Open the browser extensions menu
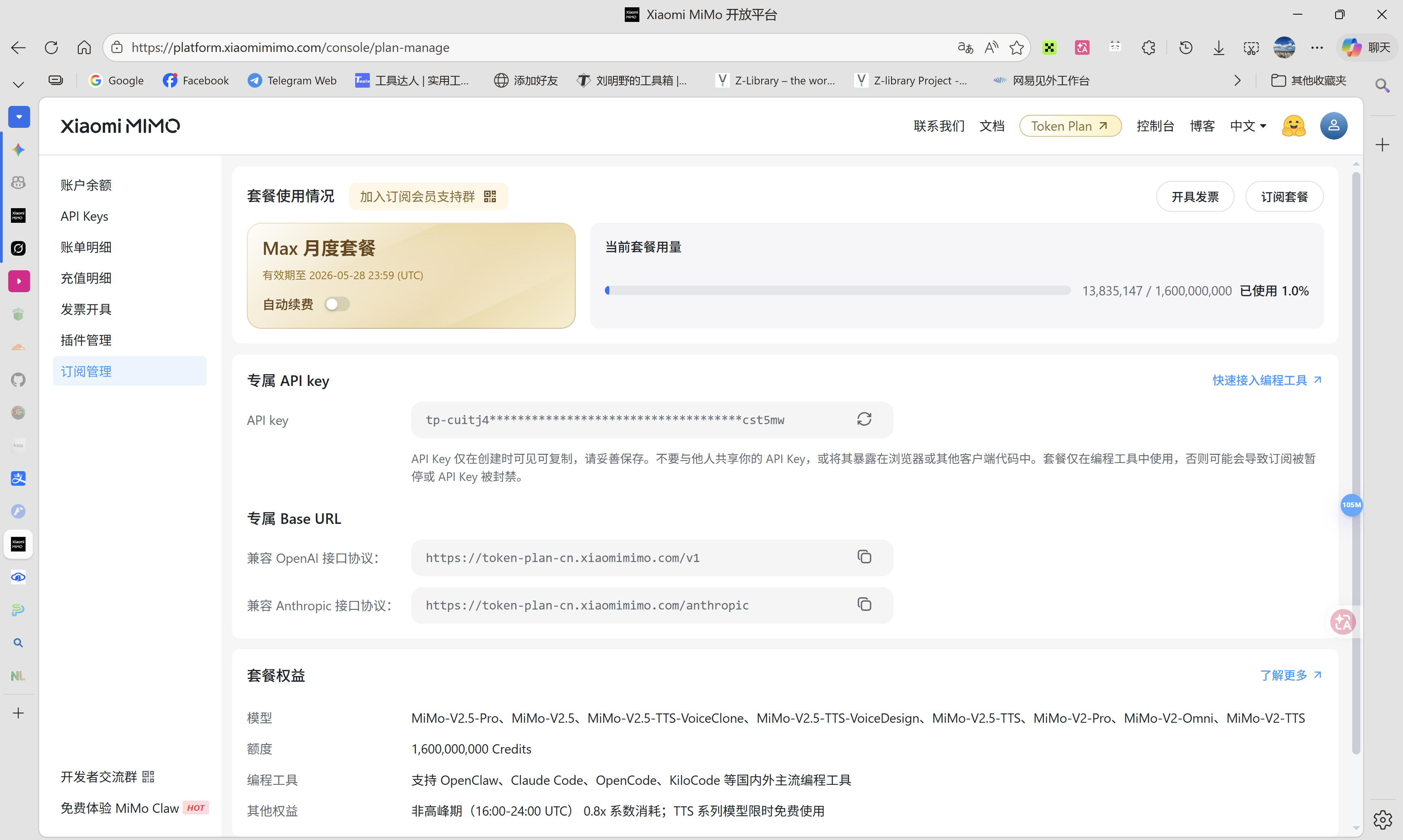This screenshot has height=840, width=1403. [1149, 47]
